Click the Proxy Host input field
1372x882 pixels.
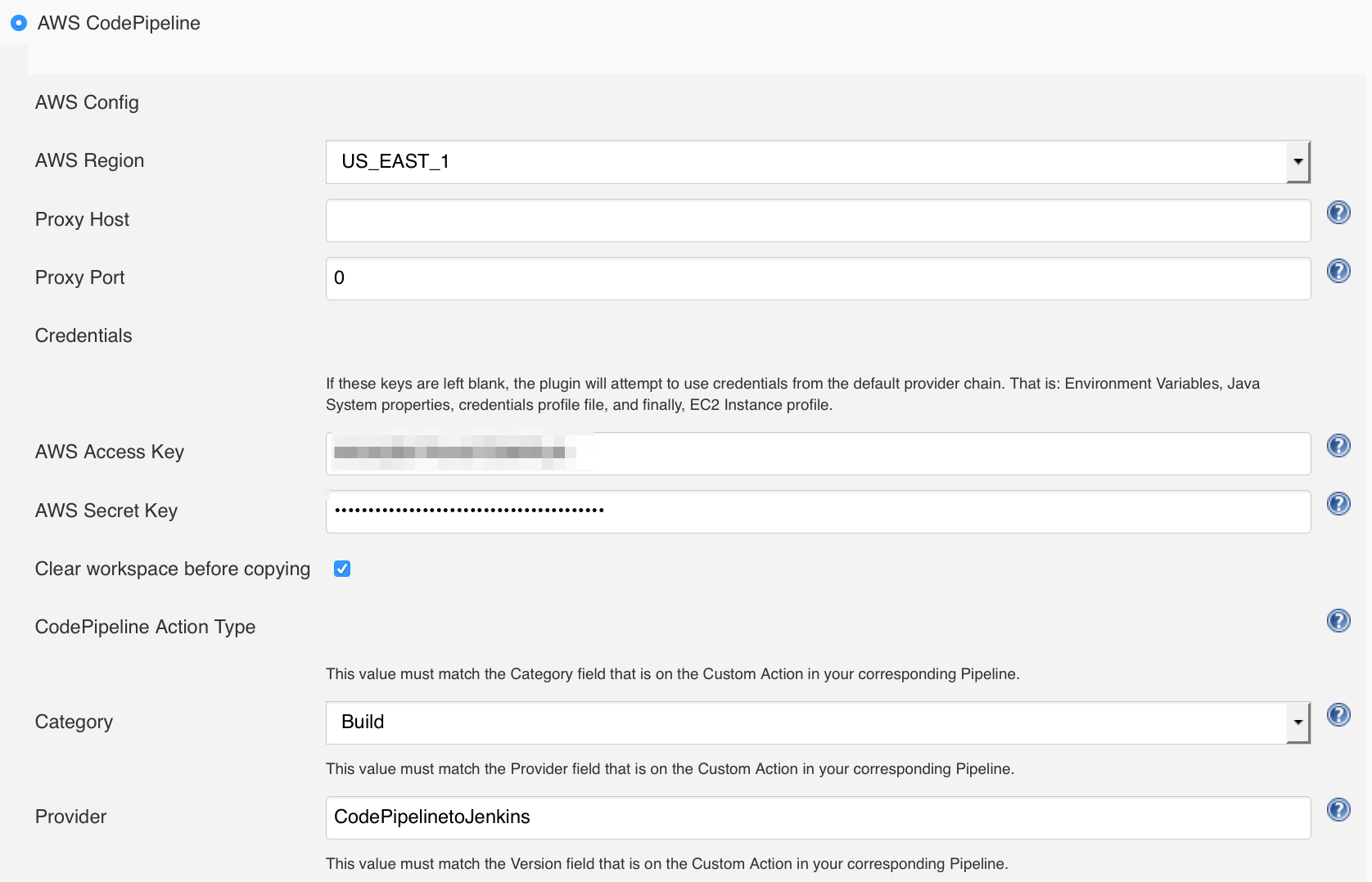(x=818, y=220)
